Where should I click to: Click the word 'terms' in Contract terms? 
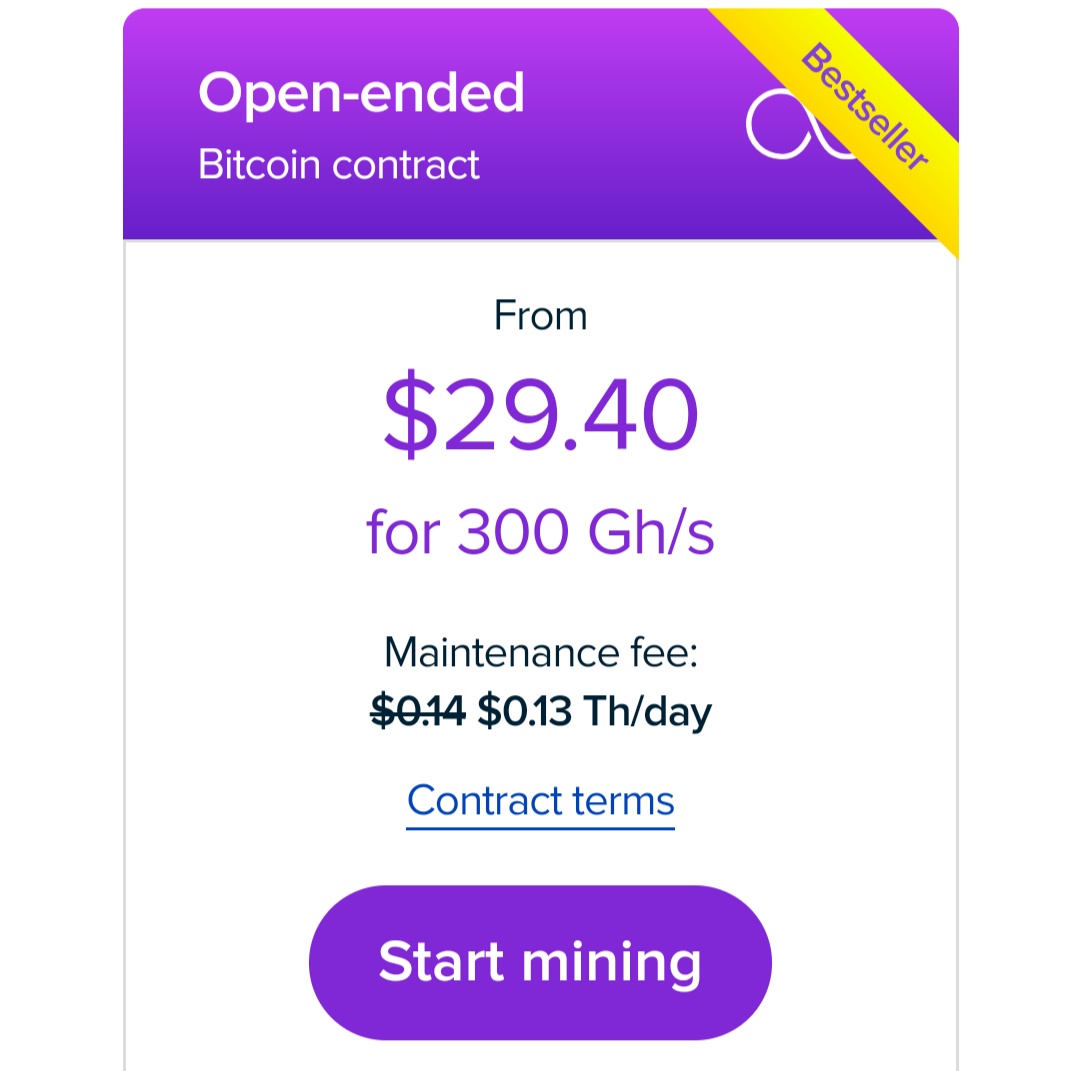click(623, 802)
